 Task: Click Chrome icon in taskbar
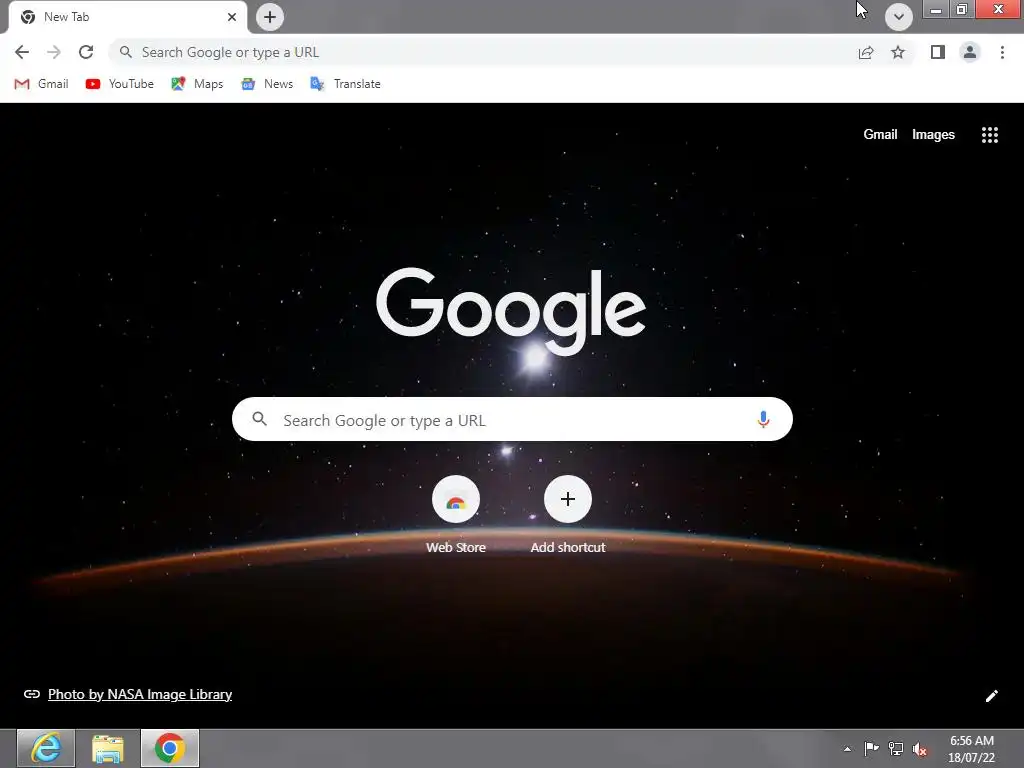pyautogui.click(x=170, y=748)
